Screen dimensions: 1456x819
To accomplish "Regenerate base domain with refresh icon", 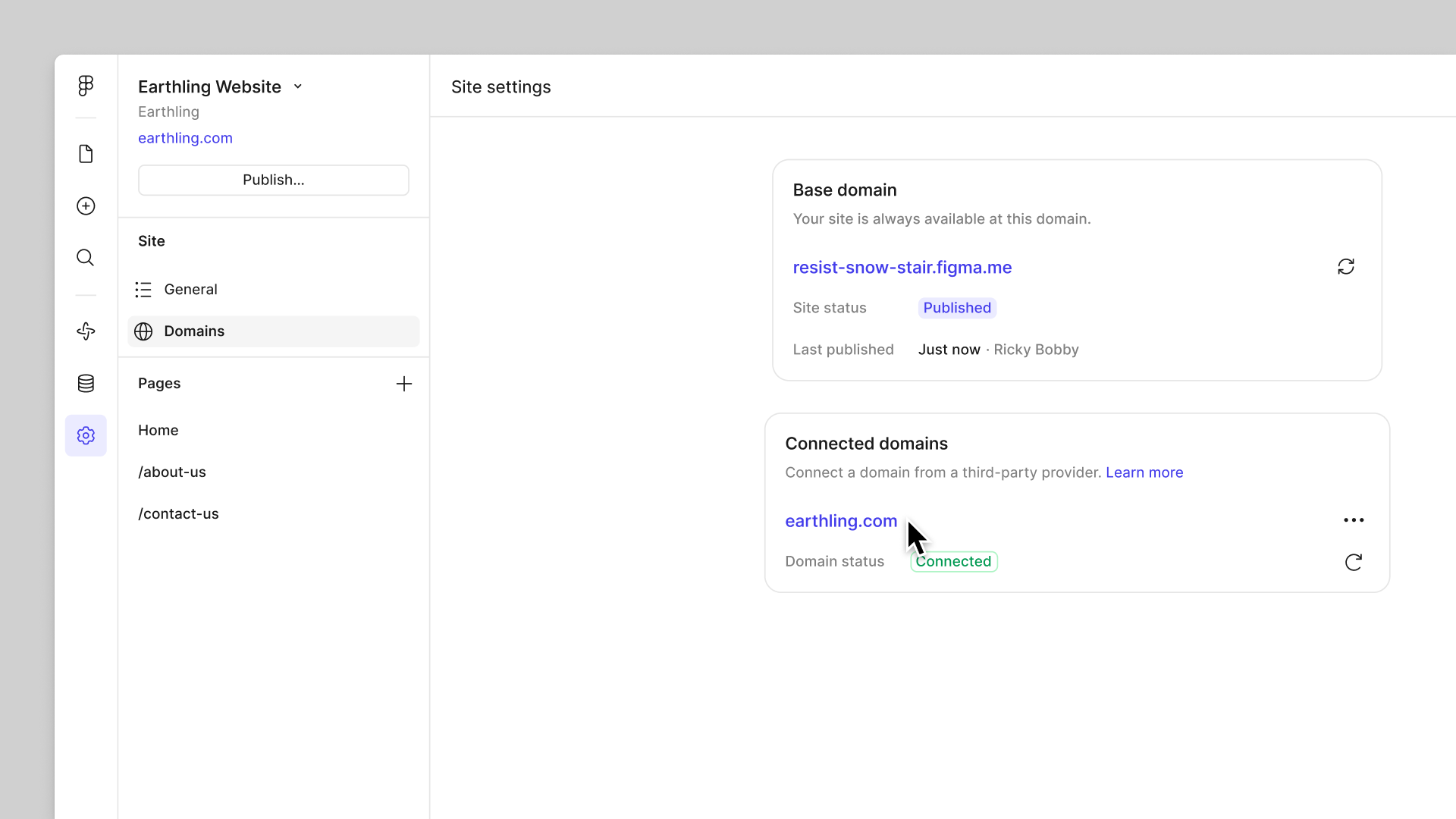I will 1346,267.
